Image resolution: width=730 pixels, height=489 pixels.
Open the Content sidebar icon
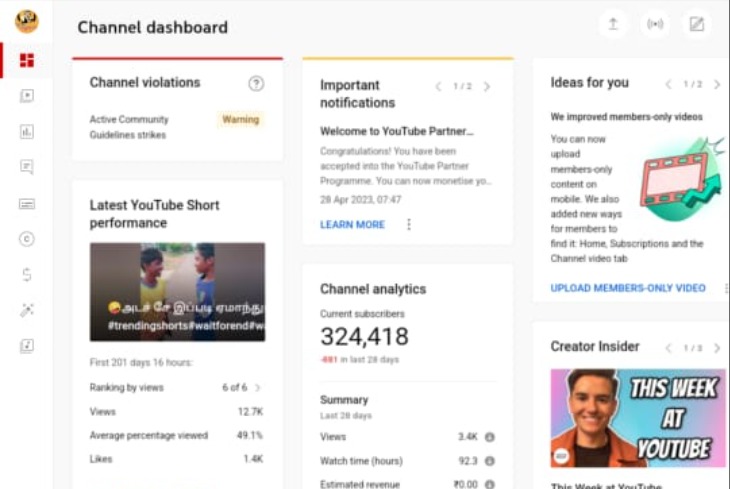click(27, 96)
